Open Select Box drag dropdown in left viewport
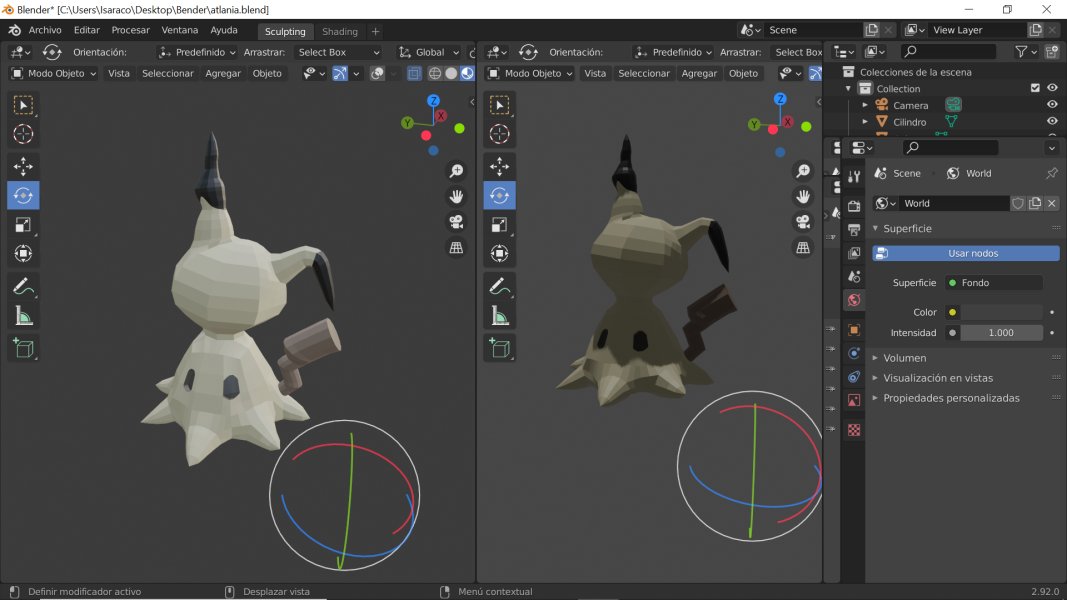This screenshot has width=1067, height=600. 338,52
